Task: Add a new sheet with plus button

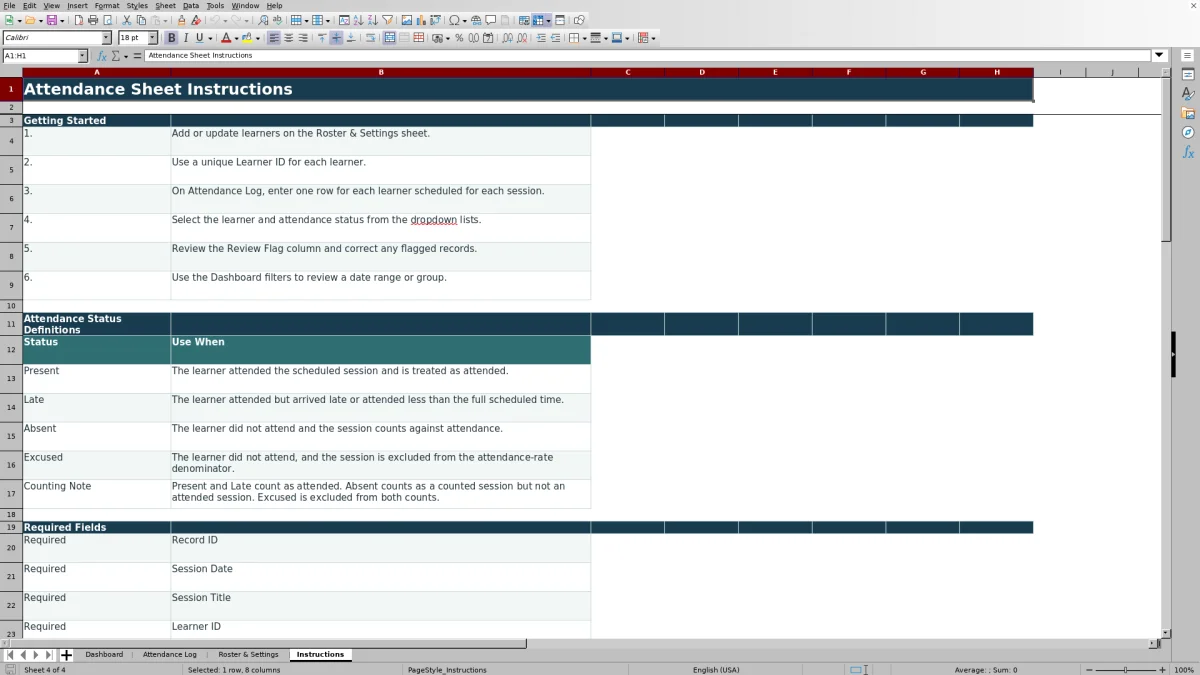Action: tap(66, 655)
